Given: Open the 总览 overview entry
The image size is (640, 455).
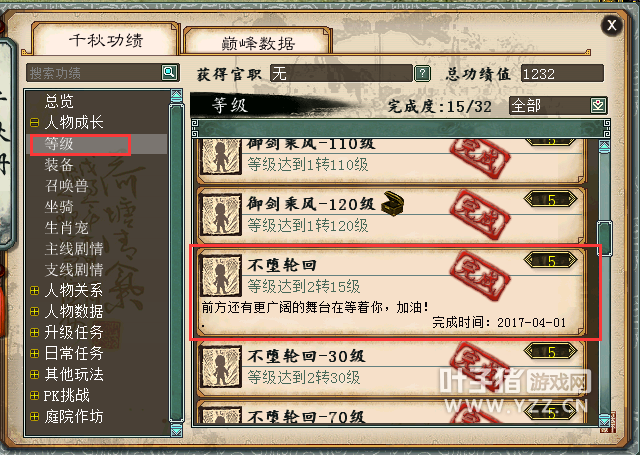Looking at the screenshot, I should point(59,101).
